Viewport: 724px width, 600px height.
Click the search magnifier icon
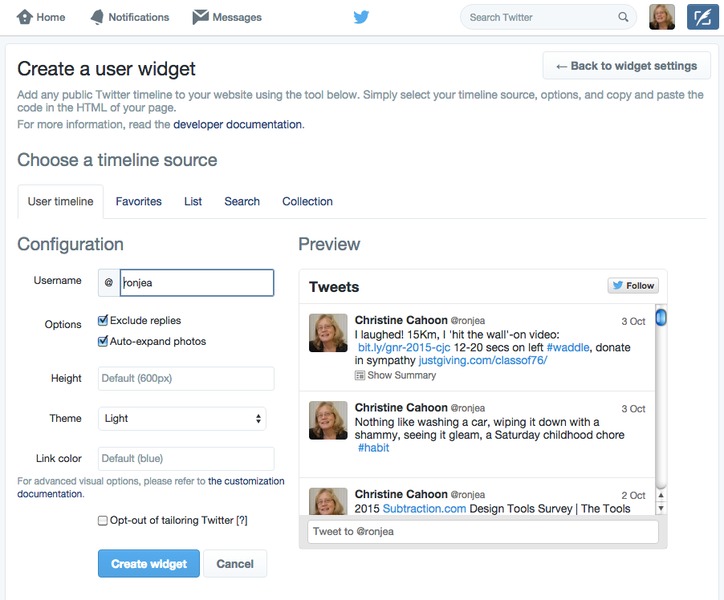click(624, 17)
